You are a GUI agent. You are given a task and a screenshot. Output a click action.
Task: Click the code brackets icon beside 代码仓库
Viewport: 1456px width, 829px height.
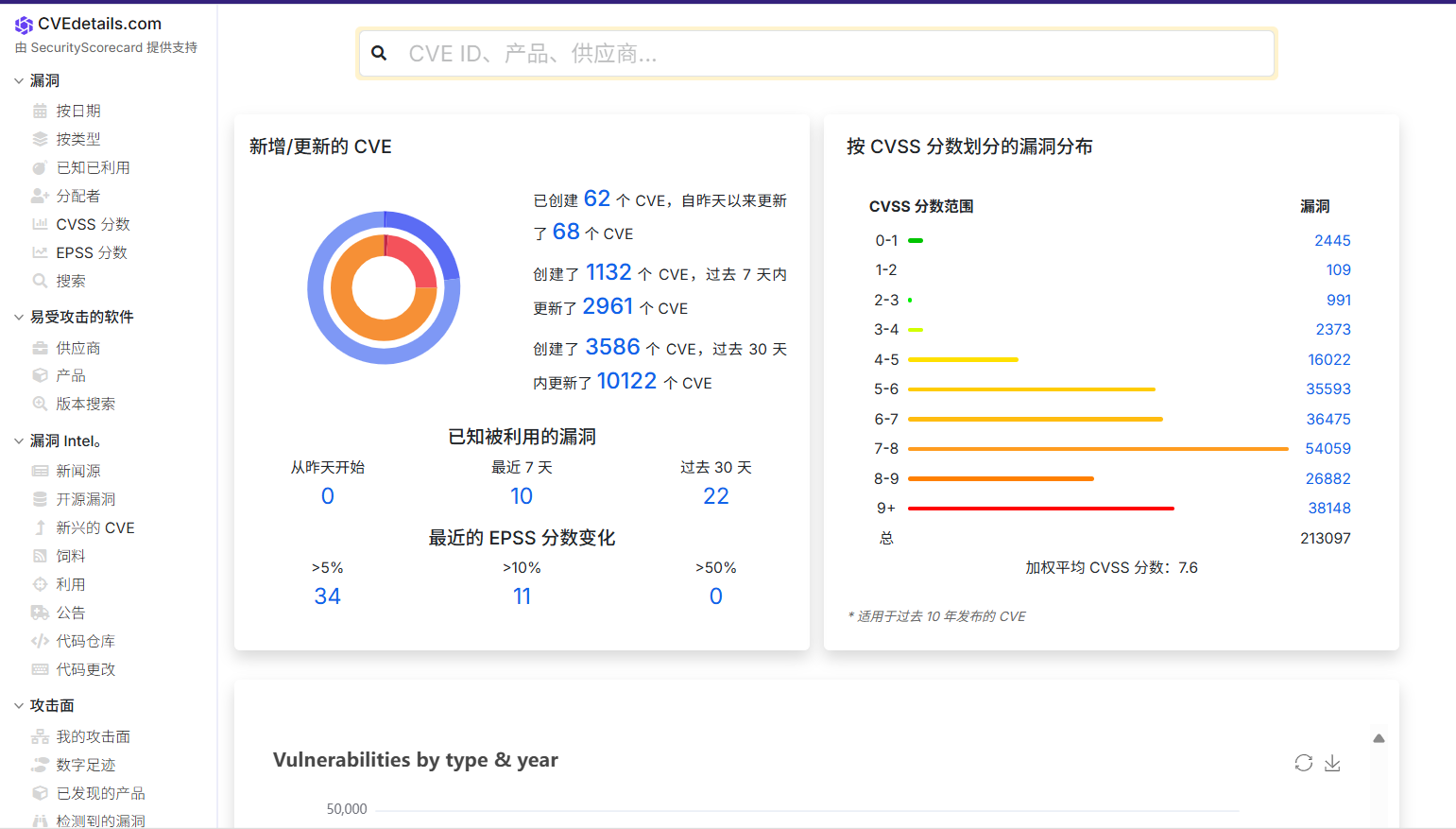(40, 641)
